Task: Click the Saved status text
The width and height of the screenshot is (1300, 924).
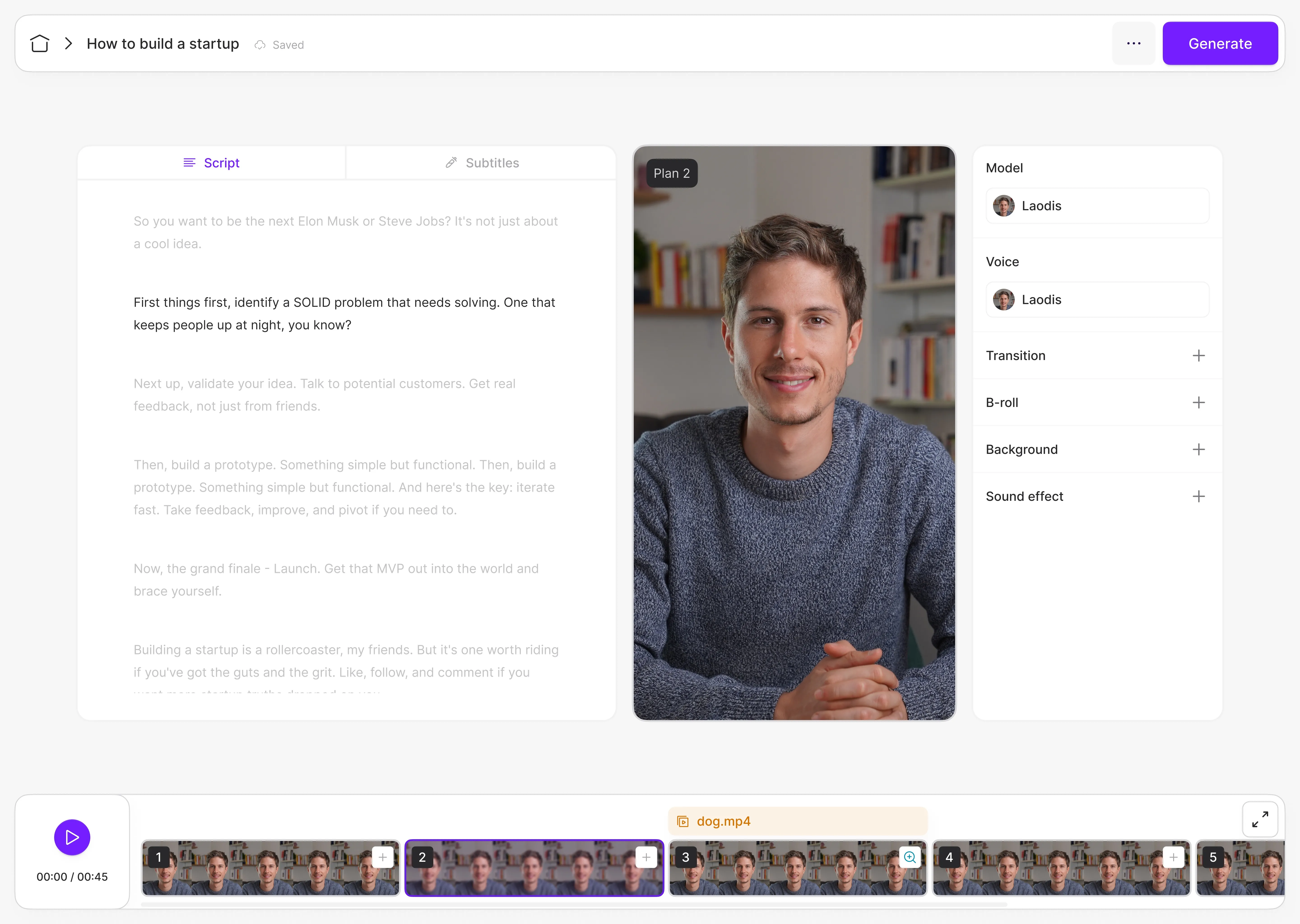Action: click(x=288, y=45)
